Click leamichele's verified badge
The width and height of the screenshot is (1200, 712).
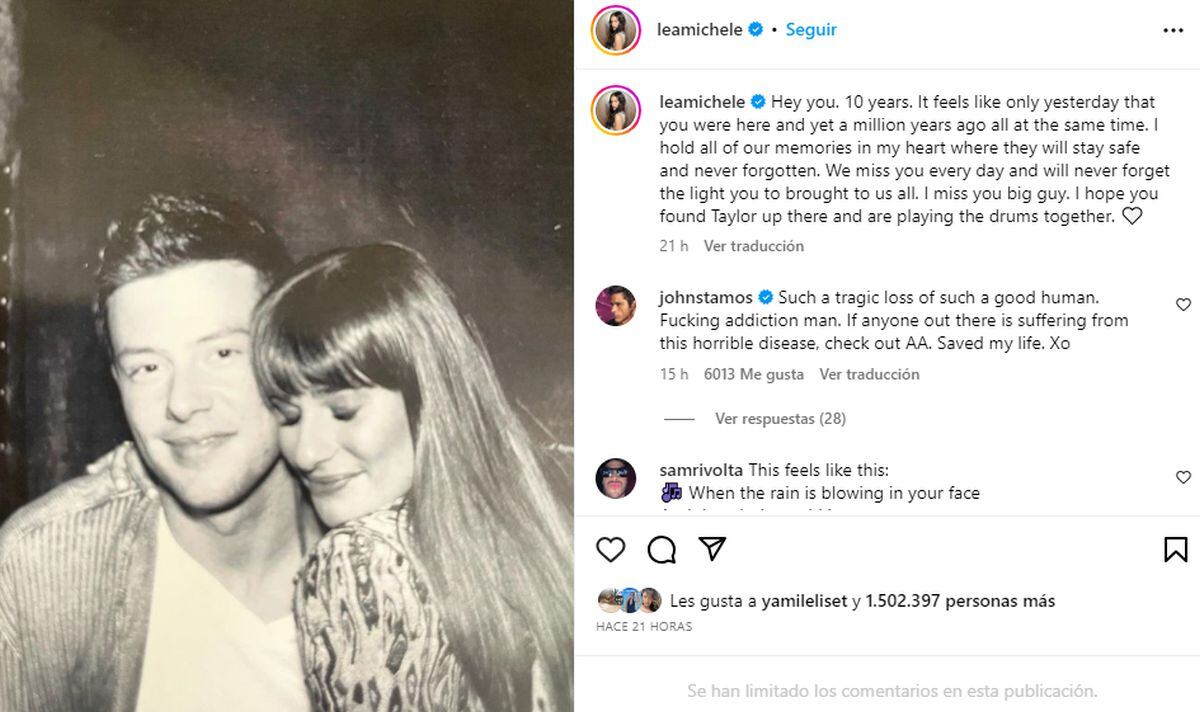pos(756,29)
